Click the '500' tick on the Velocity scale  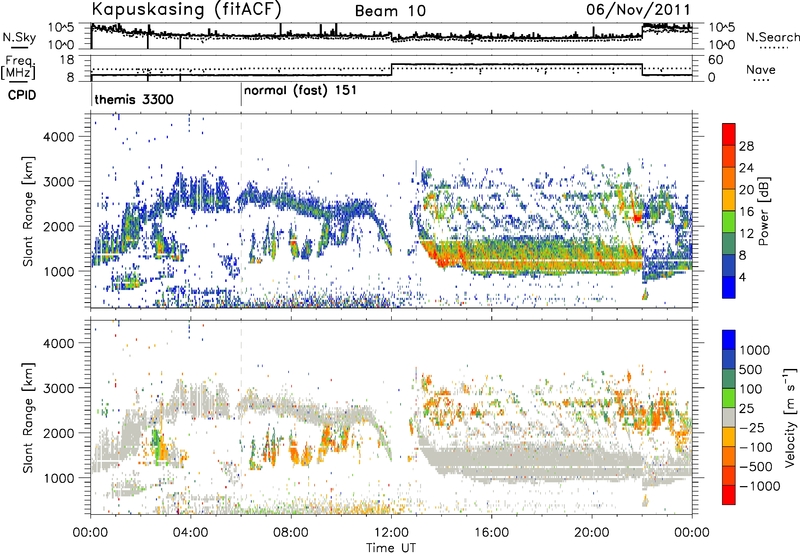click(751, 370)
